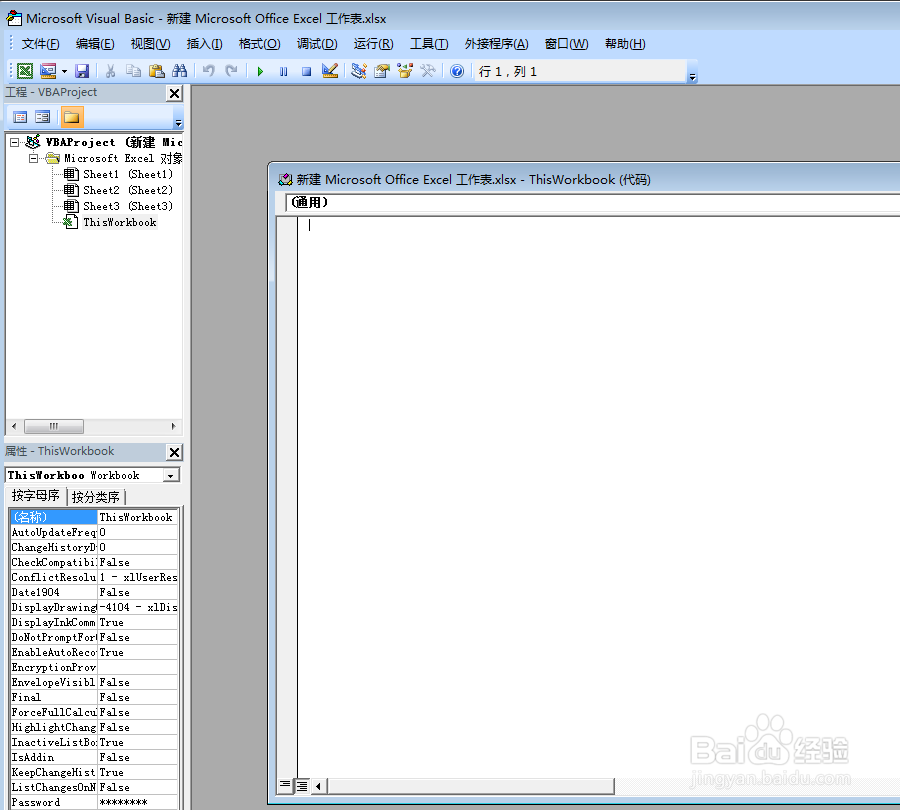Close the 工程 - VBAProject panel
900x810 pixels.
[x=174, y=93]
